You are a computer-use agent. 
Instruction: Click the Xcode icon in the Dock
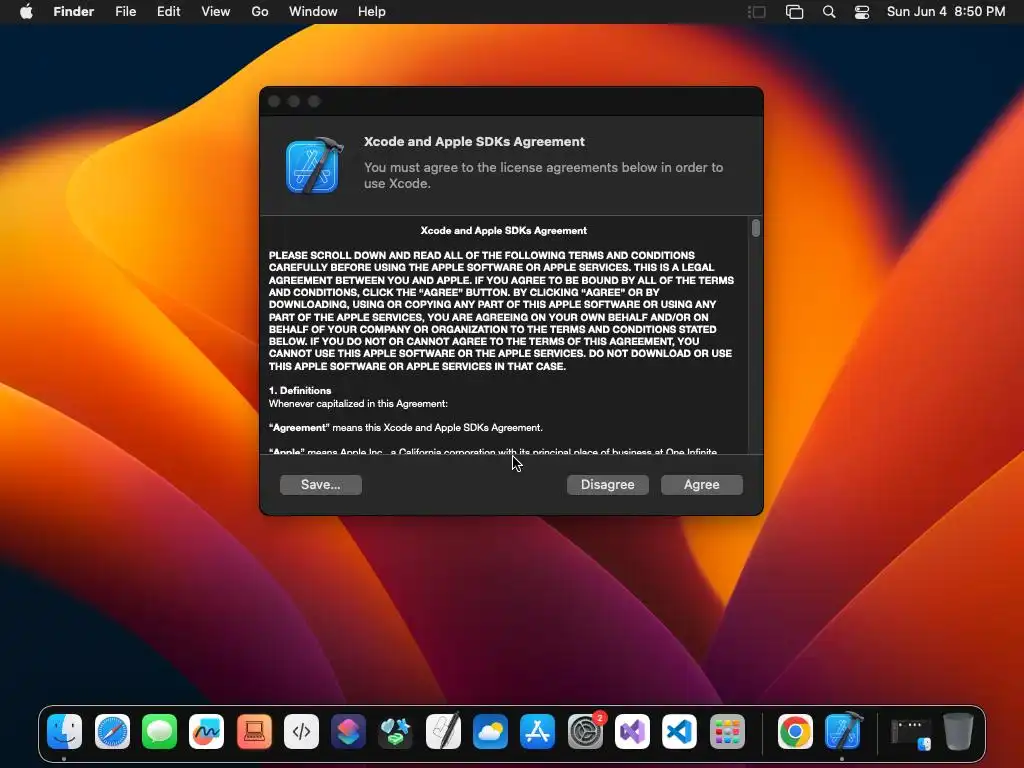[x=842, y=731]
